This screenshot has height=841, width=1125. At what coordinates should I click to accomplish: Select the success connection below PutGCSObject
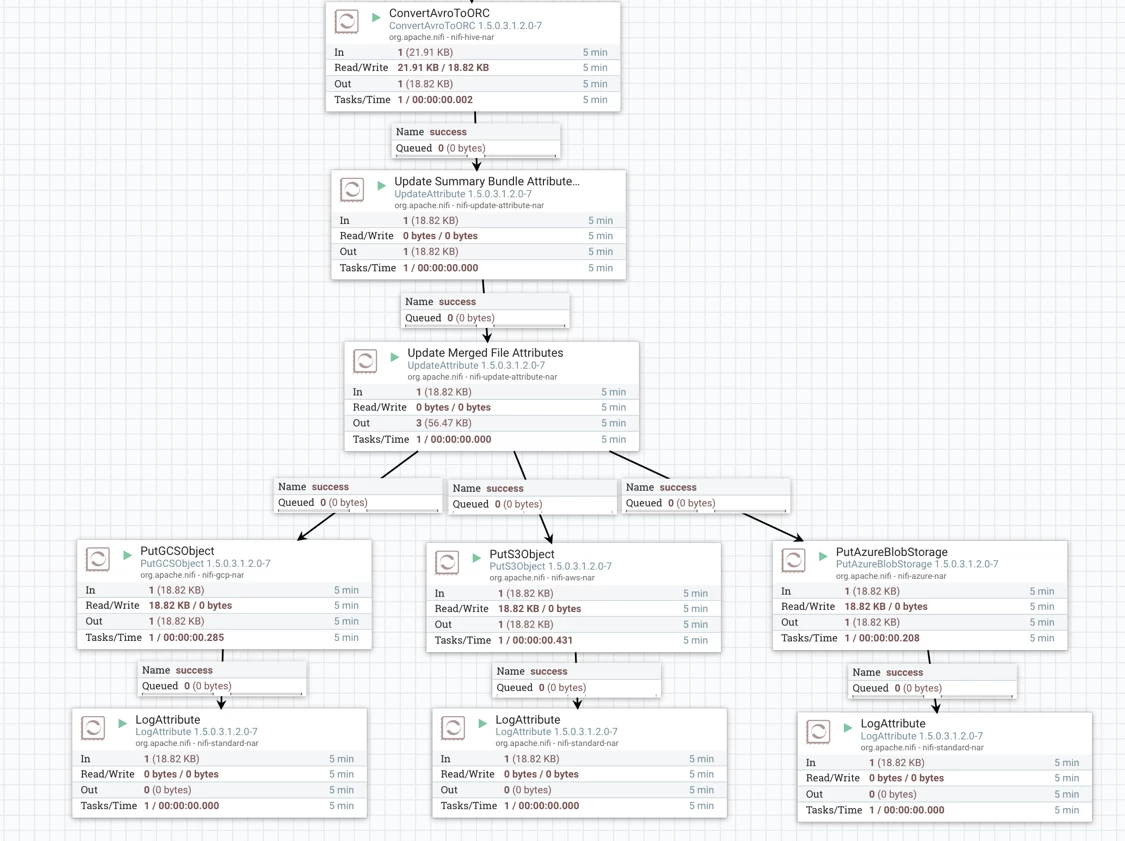(x=222, y=678)
